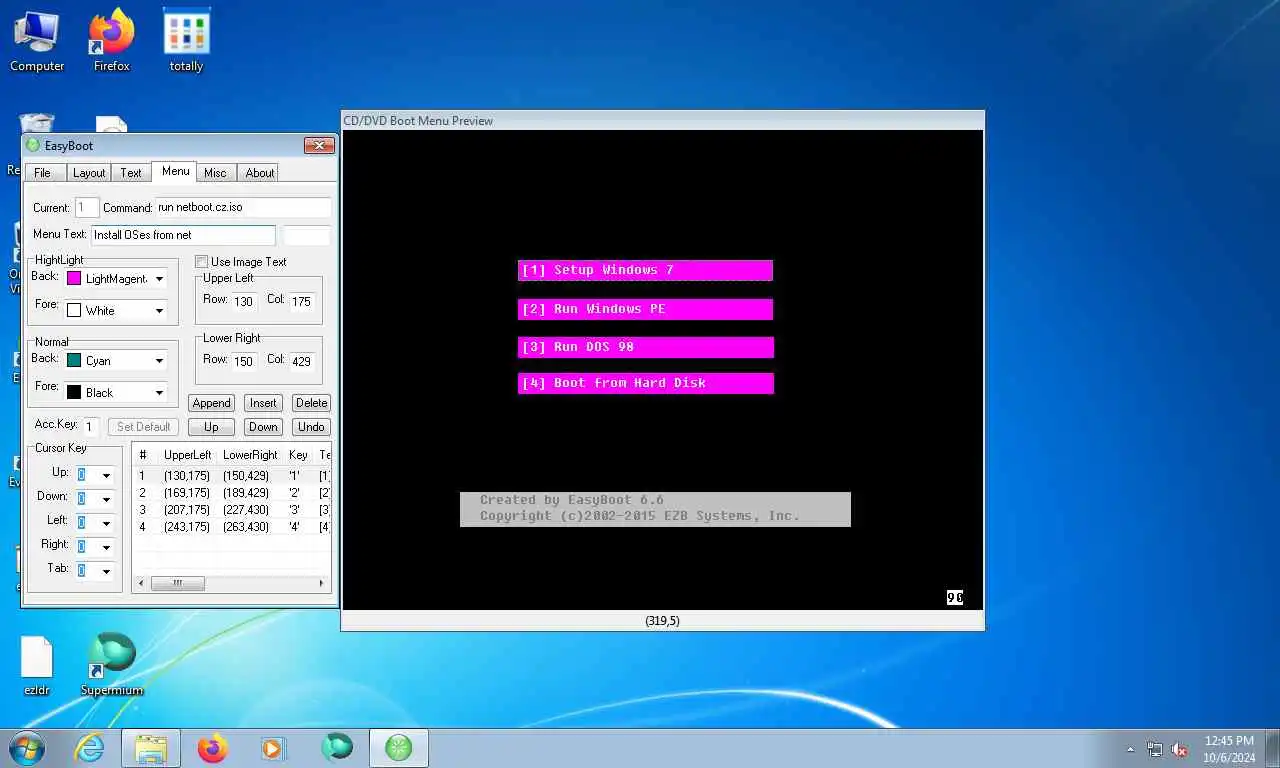The height and width of the screenshot is (768, 1280).
Task: Open Windows Media Player taskbar icon
Action: point(273,748)
